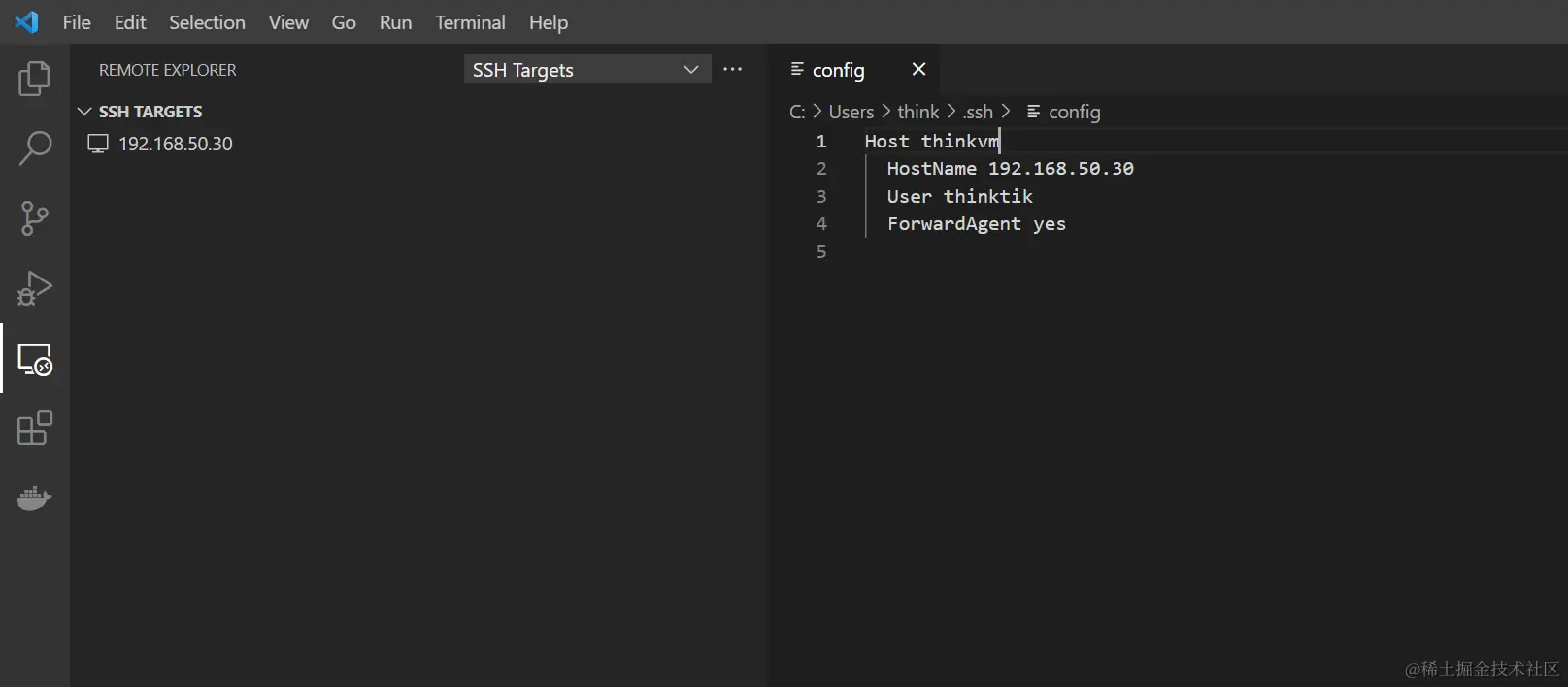
Task: Open the Edit menu
Action: point(130,22)
